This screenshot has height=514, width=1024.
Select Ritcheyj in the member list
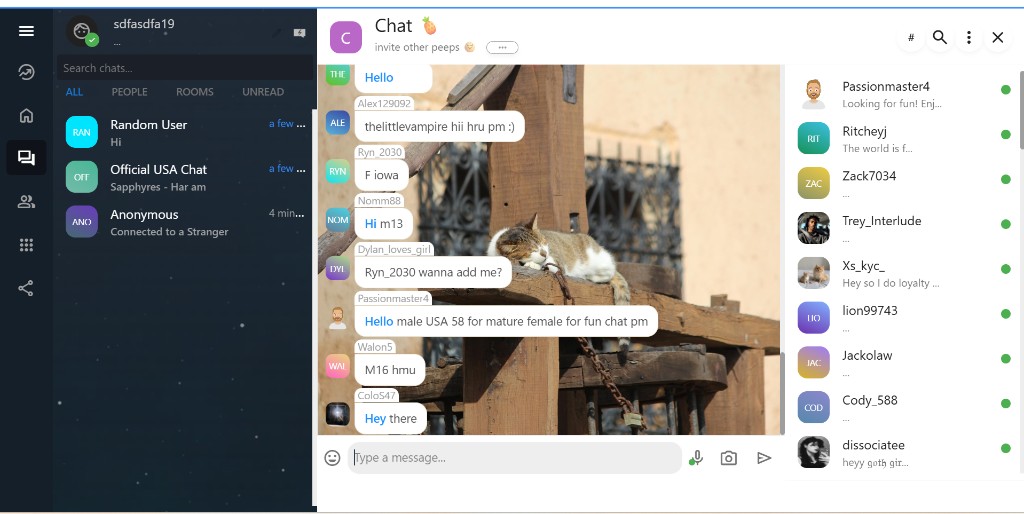(903, 138)
